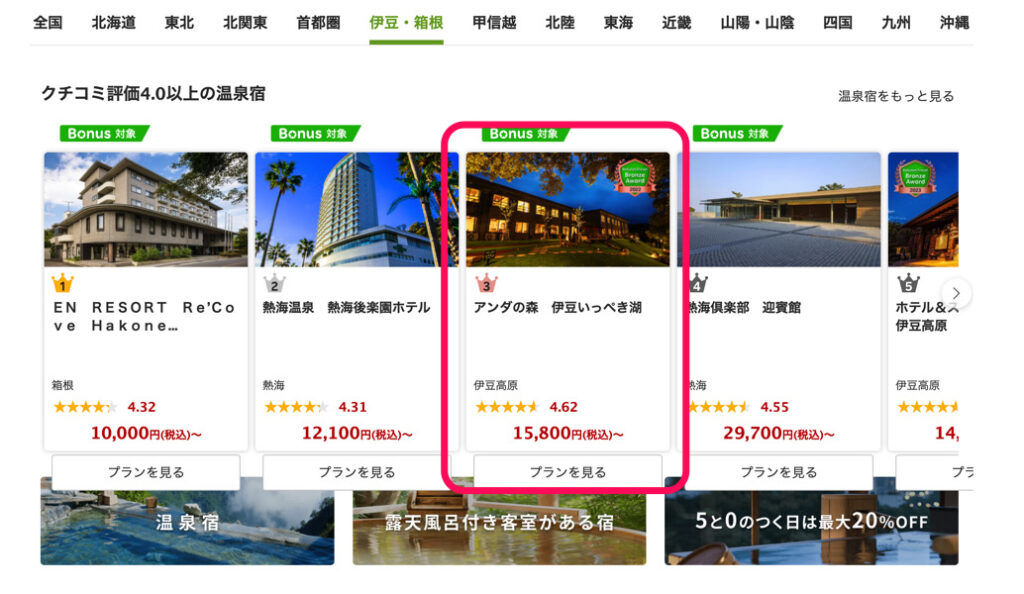This screenshot has height=594, width=1024.
Task: Select the 全国 tab
Action: tap(48, 23)
